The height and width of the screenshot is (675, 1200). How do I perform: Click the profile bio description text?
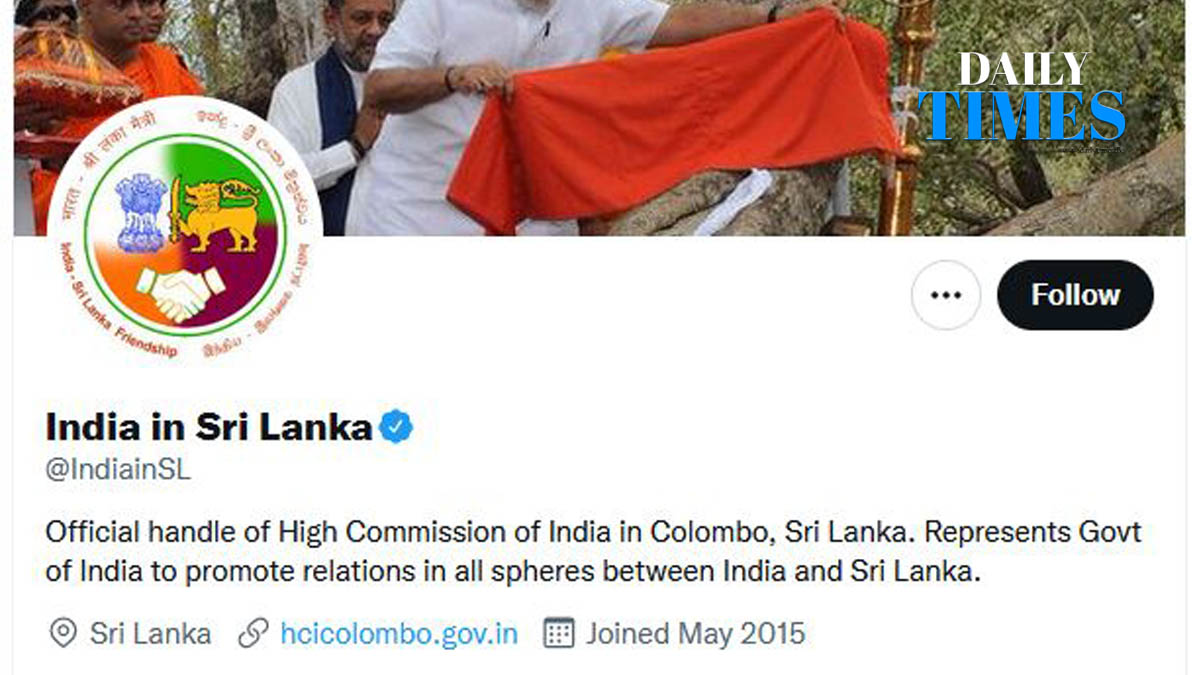pos(594,552)
